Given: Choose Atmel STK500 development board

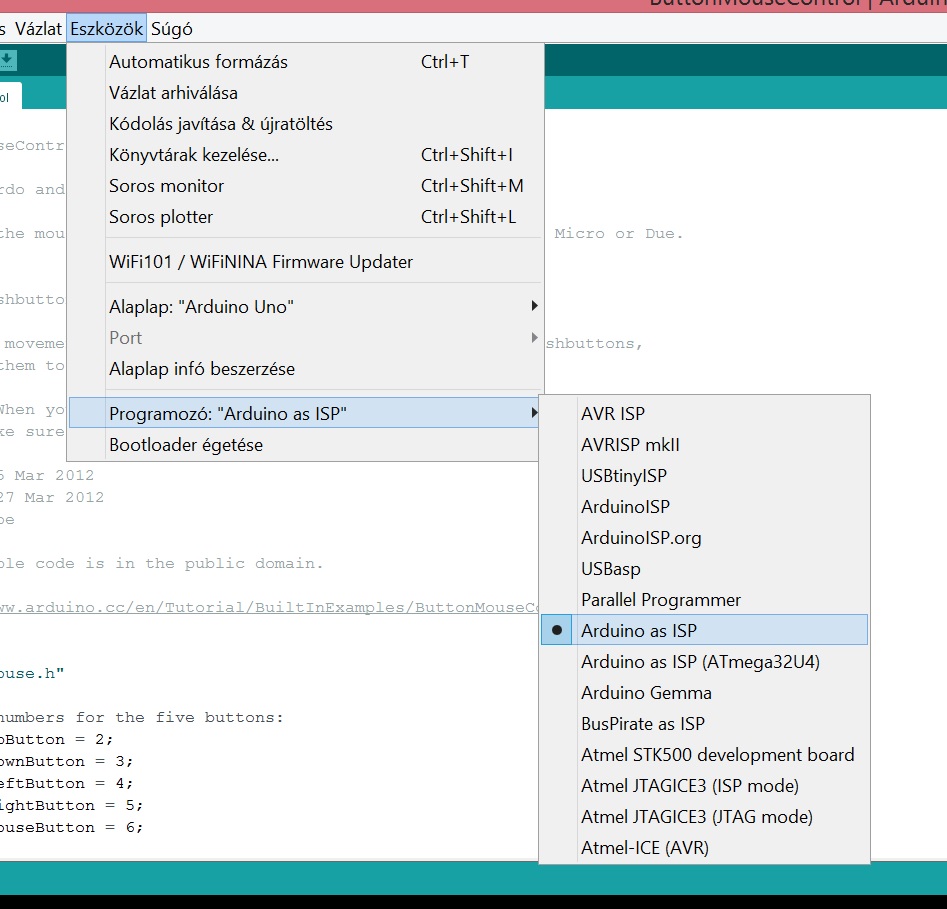Looking at the screenshot, I should click(x=704, y=754).
